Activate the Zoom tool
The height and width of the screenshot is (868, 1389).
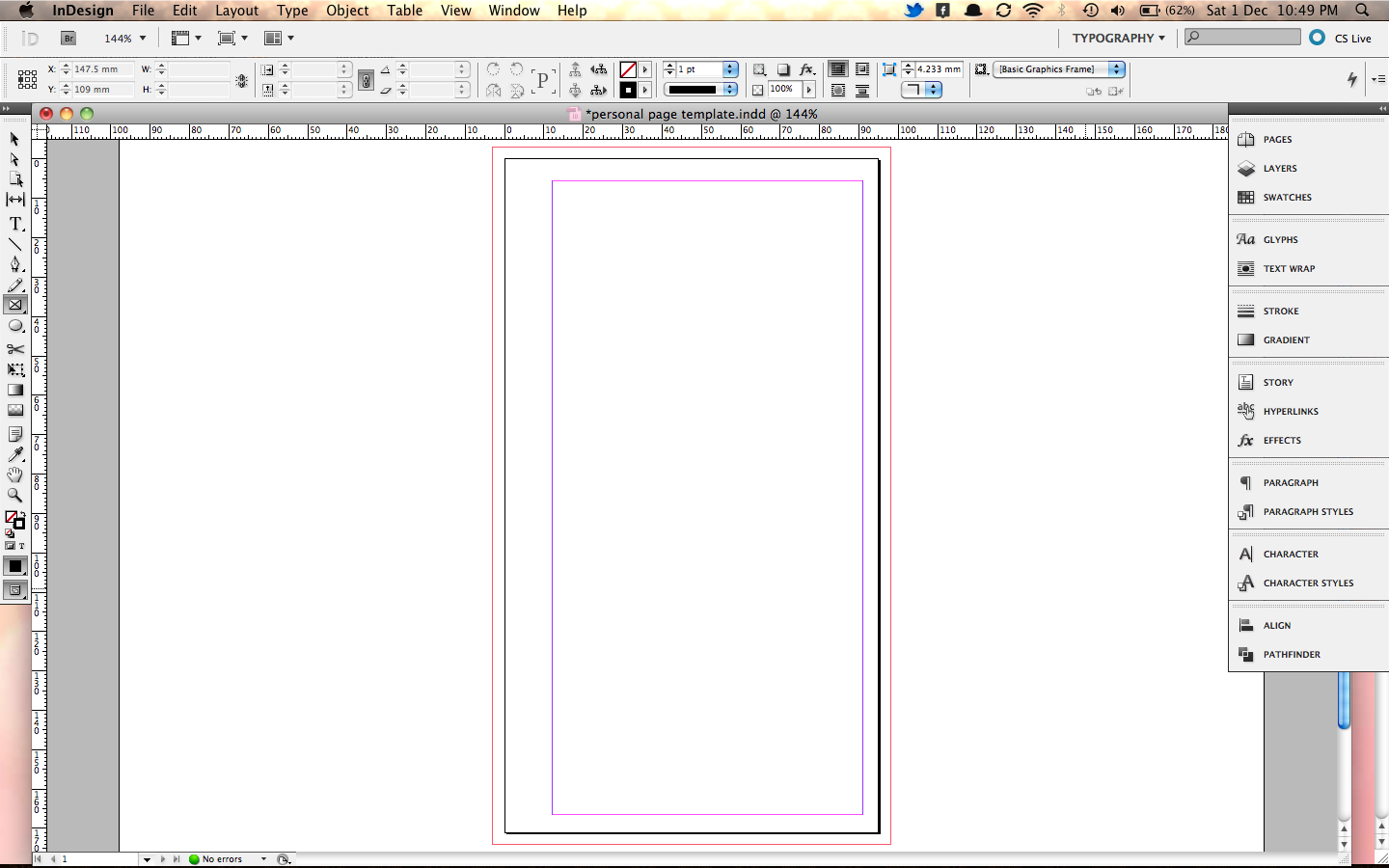click(15, 495)
